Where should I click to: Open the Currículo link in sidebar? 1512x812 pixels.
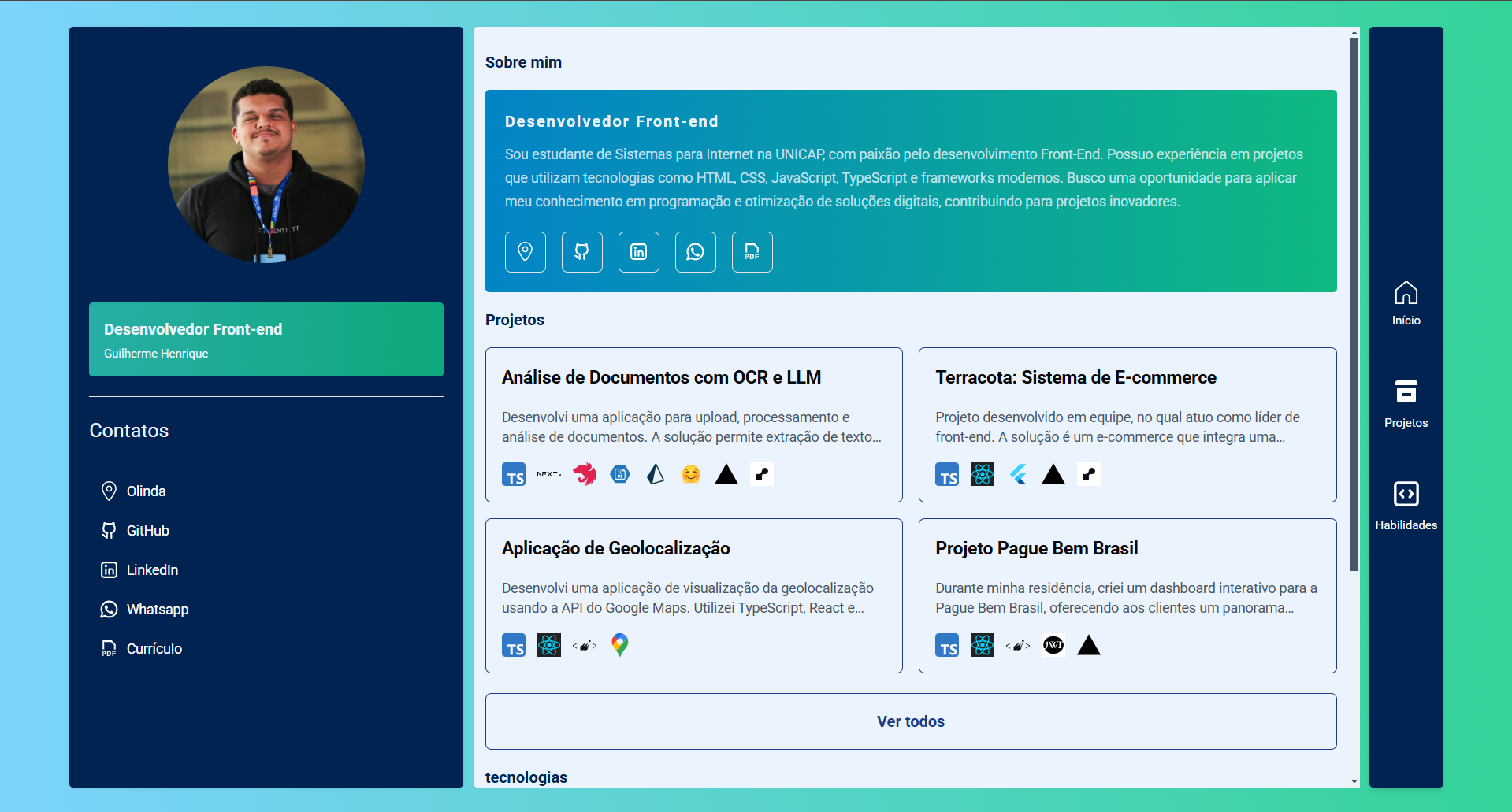154,649
